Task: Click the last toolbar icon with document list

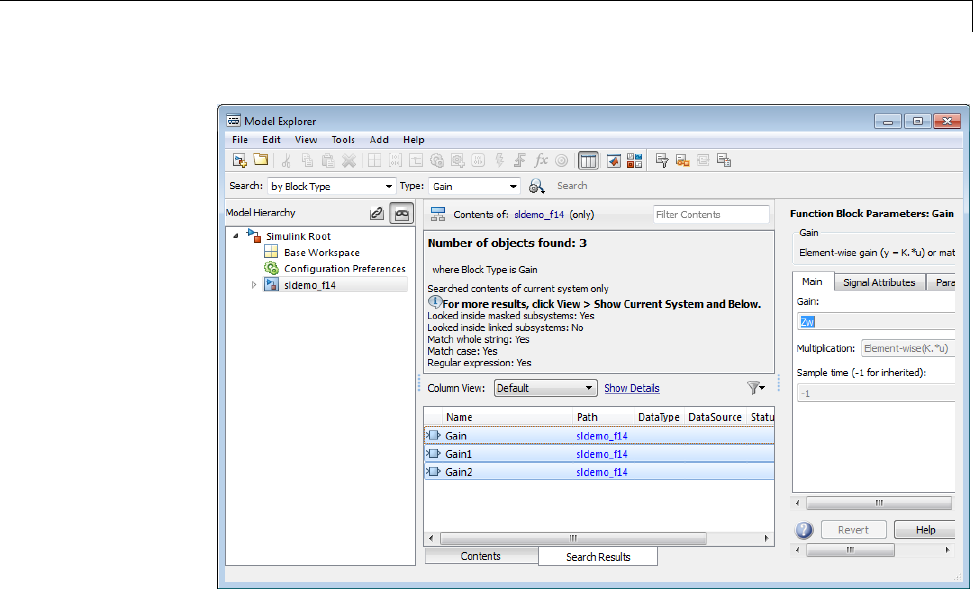Action: point(724,161)
